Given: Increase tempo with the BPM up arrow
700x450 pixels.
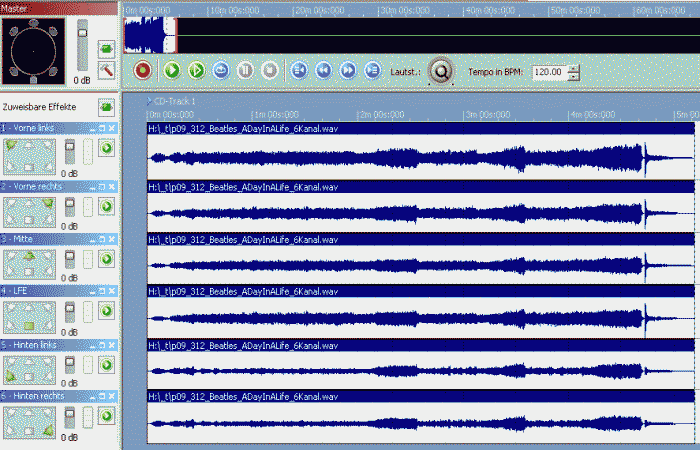Looking at the screenshot, I should [573, 68].
